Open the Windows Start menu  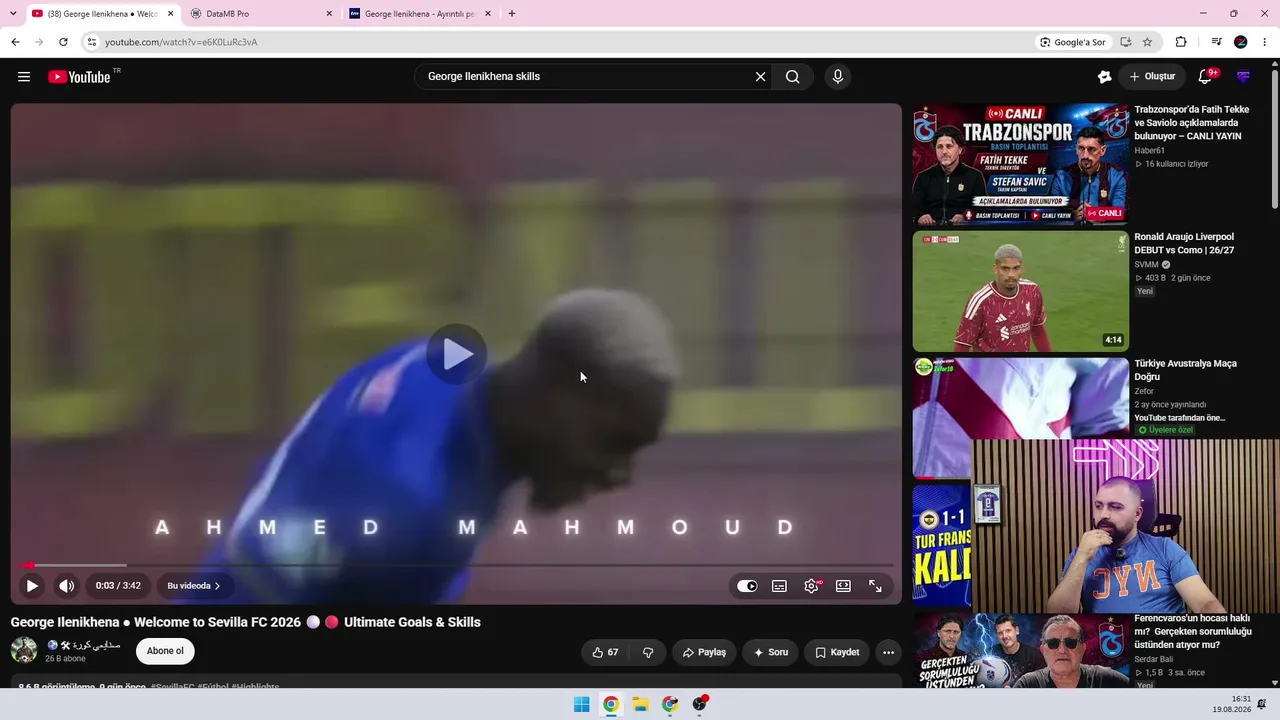click(x=581, y=704)
